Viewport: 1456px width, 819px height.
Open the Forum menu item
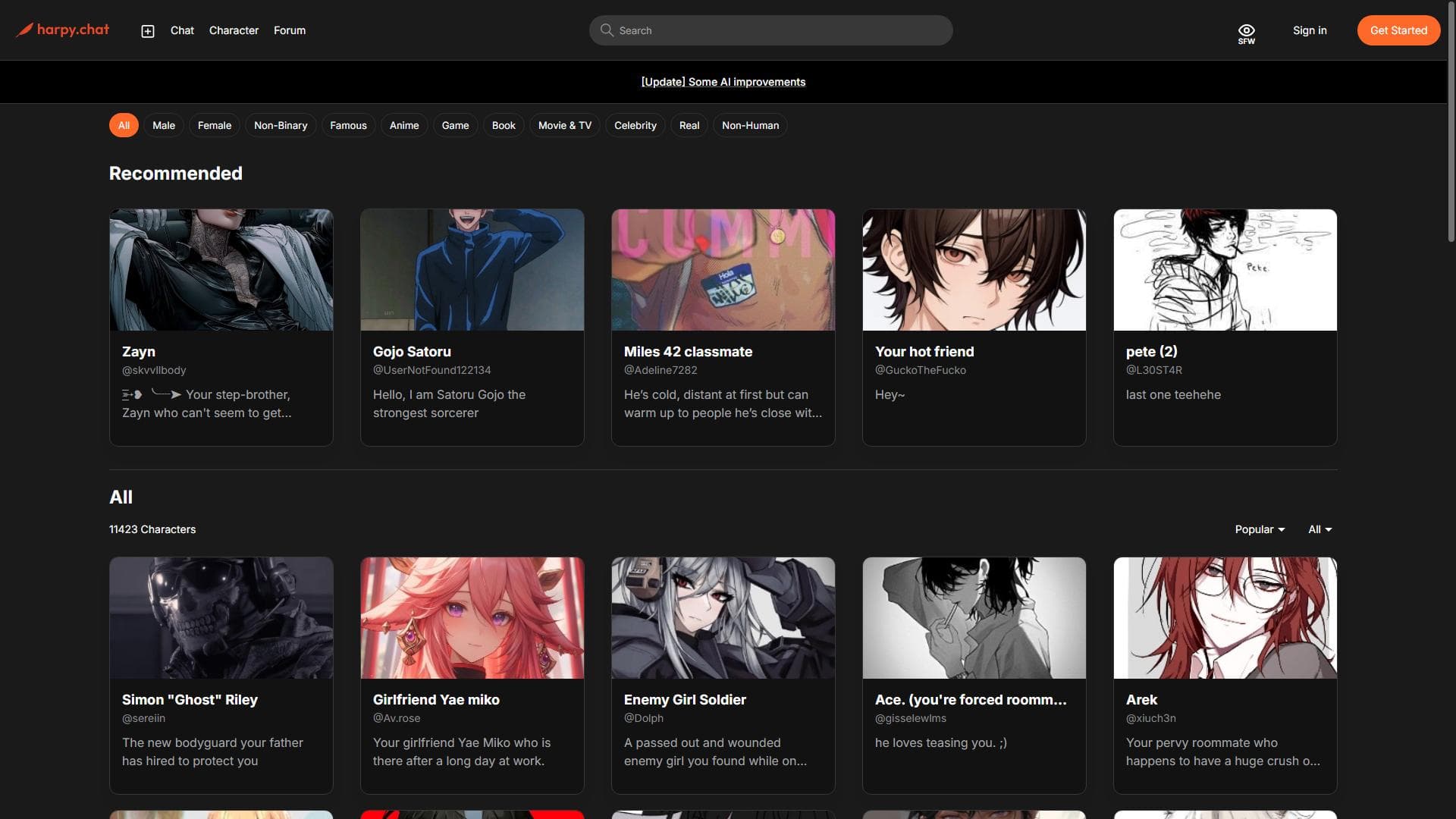290,30
